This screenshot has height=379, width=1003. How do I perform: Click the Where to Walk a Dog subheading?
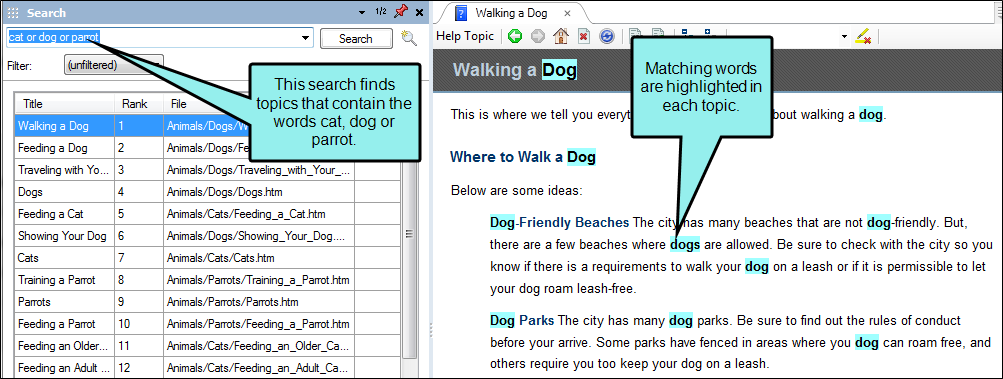click(x=523, y=156)
